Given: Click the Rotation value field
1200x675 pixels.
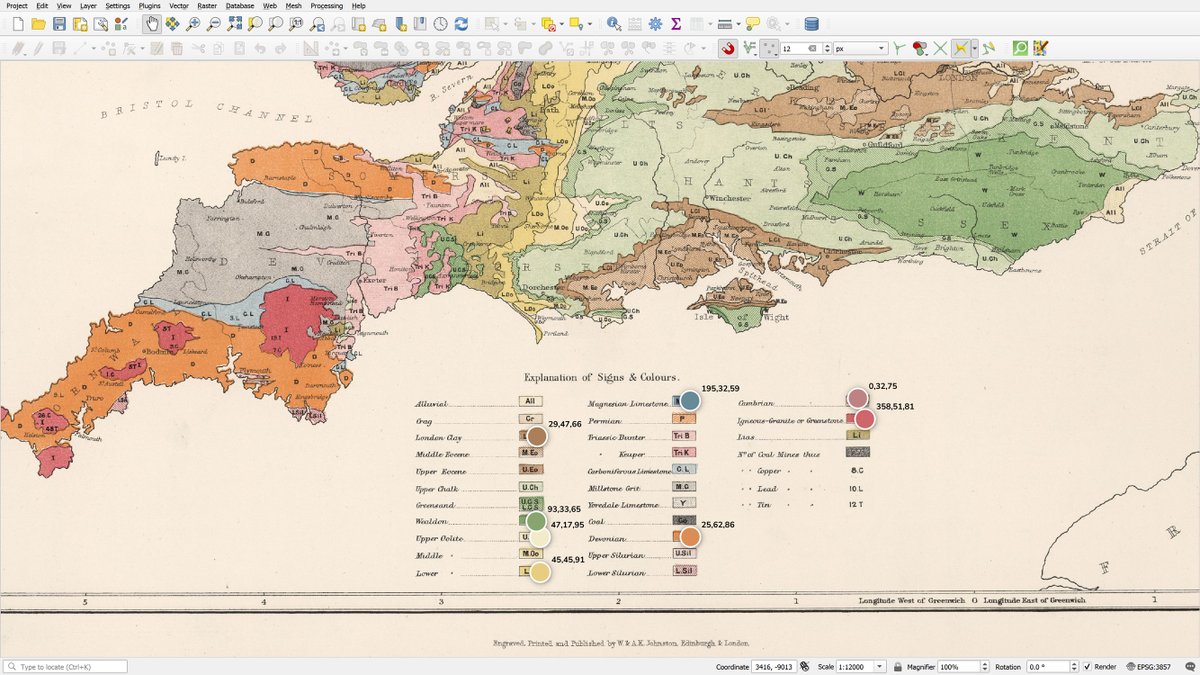Looking at the screenshot, I should click(1046, 667).
